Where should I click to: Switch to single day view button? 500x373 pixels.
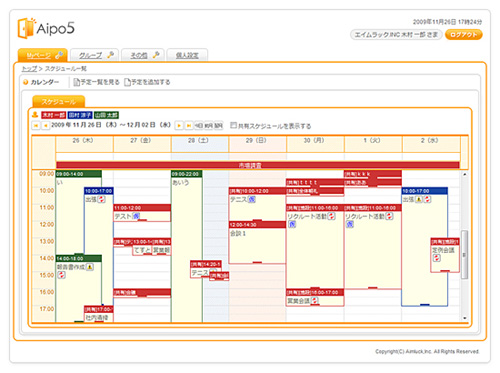click(199, 126)
